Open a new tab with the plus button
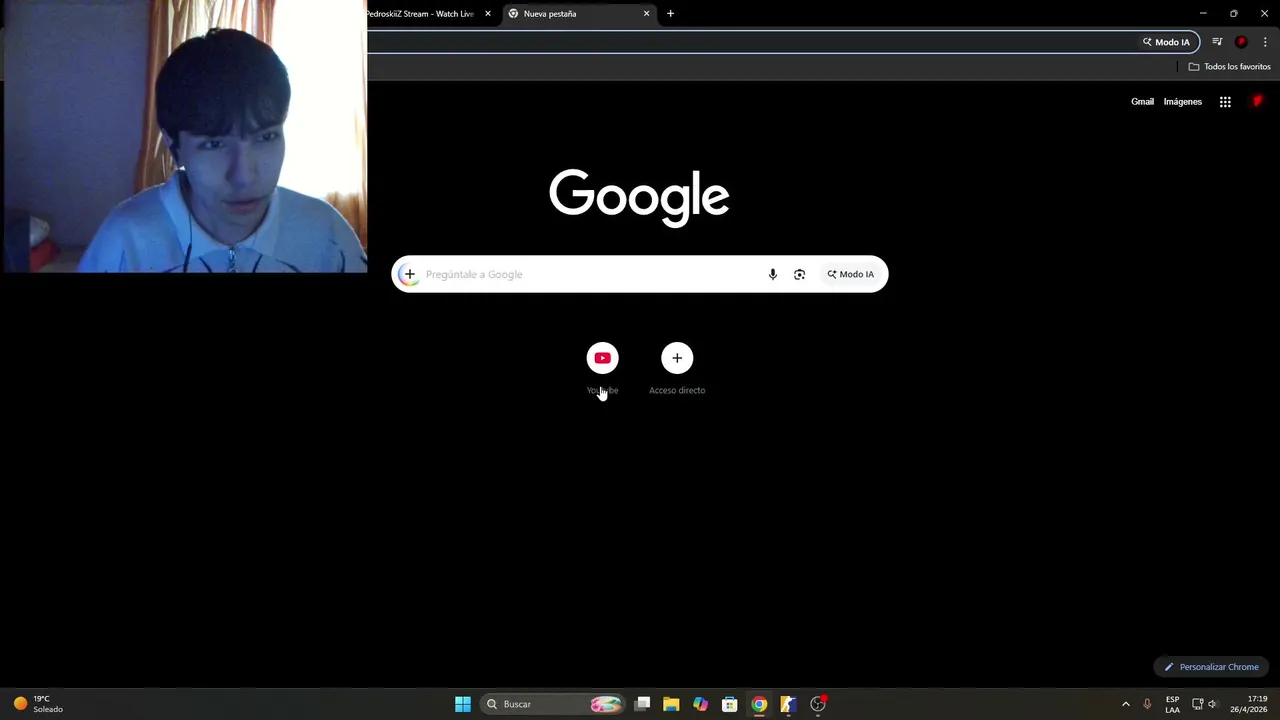The image size is (1280, 720). point(670,14)
